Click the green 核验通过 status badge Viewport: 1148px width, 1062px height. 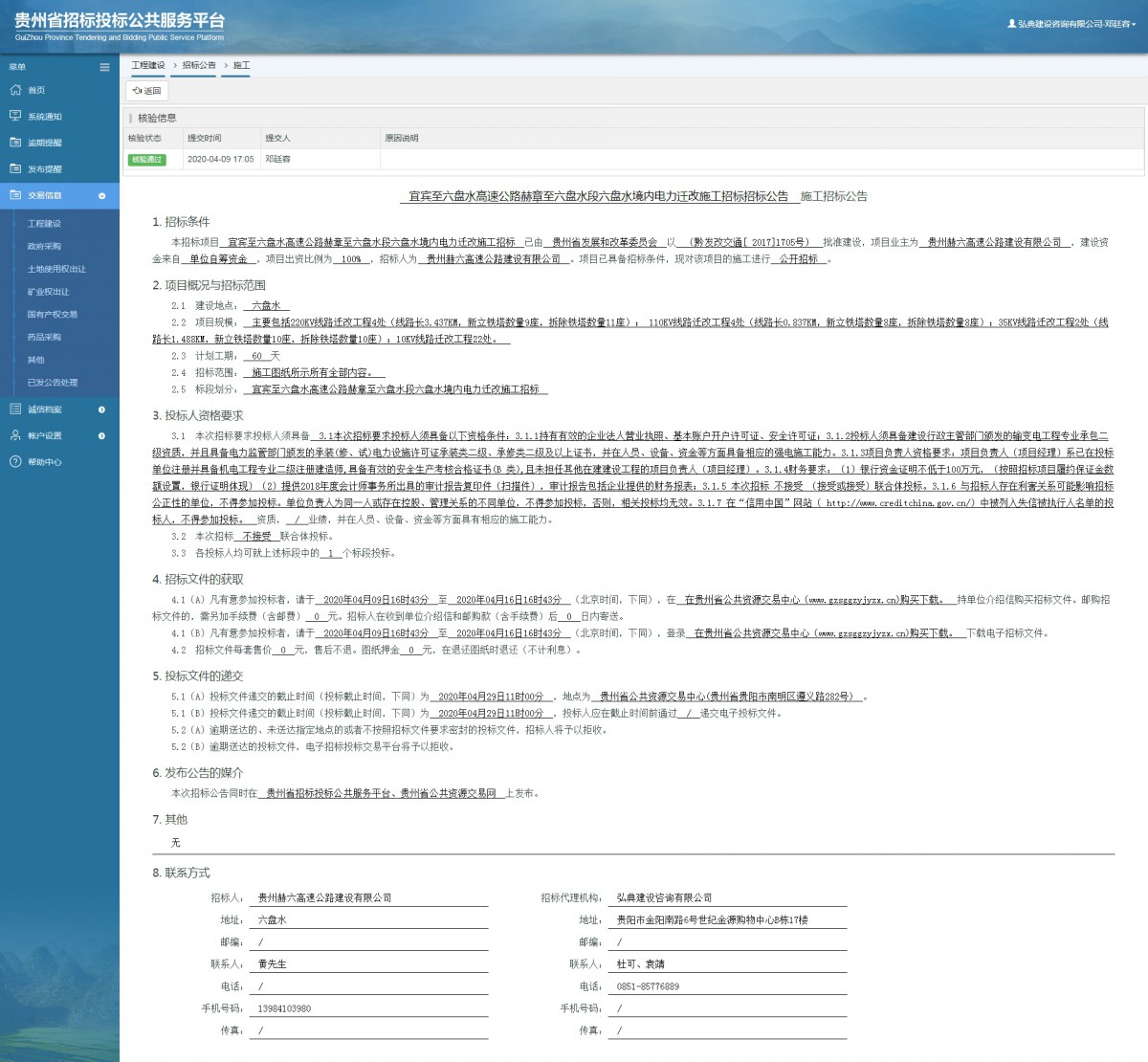coord(147,160)
